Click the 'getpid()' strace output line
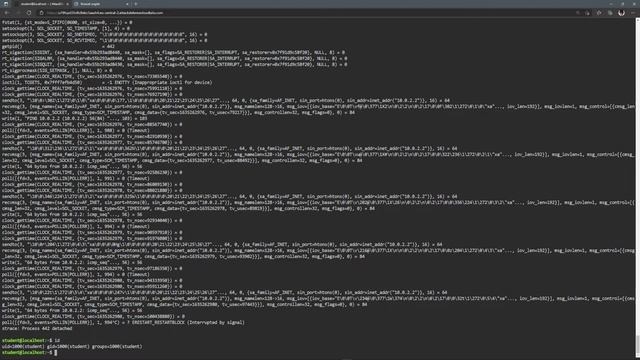The height and width of the screenshot is (360, 640). click(58, 47)
